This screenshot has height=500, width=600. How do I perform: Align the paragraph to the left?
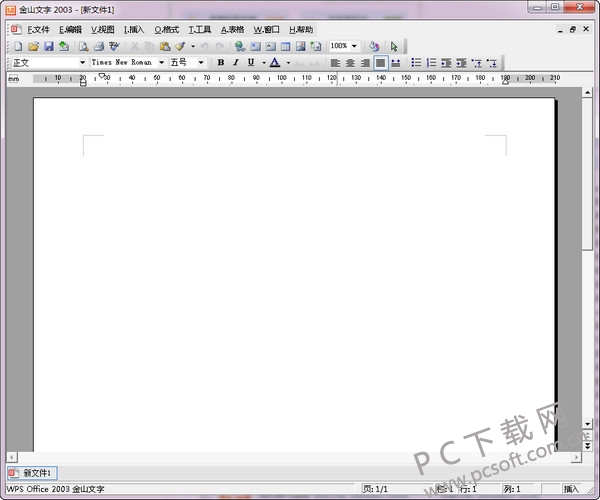click(335, 63)
